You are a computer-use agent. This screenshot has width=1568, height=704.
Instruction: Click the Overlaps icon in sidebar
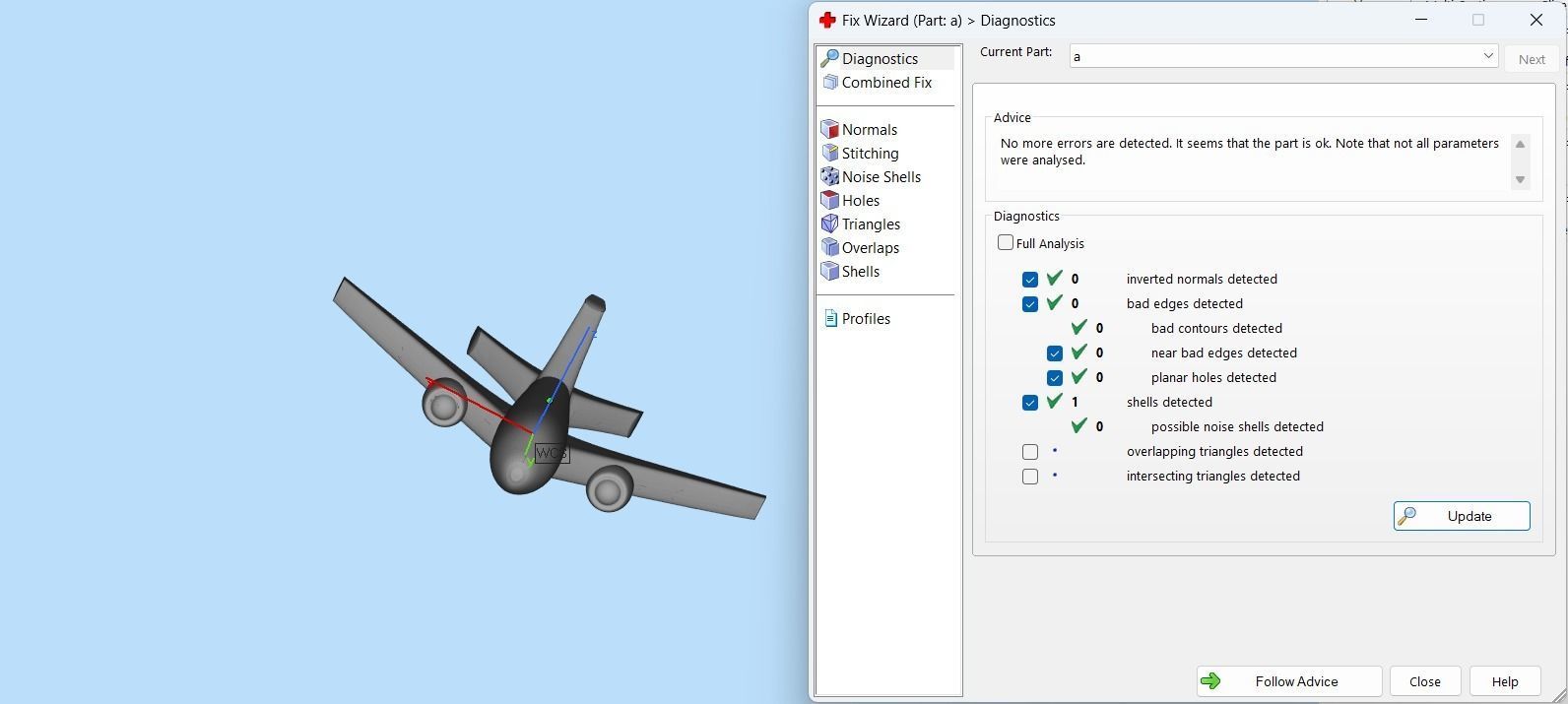(x=830, y=248)
